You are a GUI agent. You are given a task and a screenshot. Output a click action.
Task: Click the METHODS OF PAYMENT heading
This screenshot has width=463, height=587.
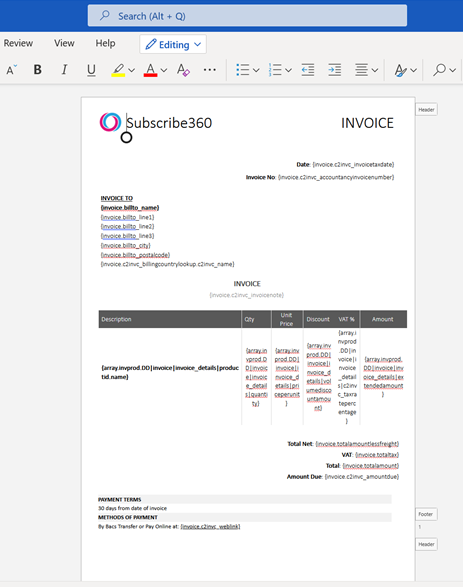pos(128,517)
